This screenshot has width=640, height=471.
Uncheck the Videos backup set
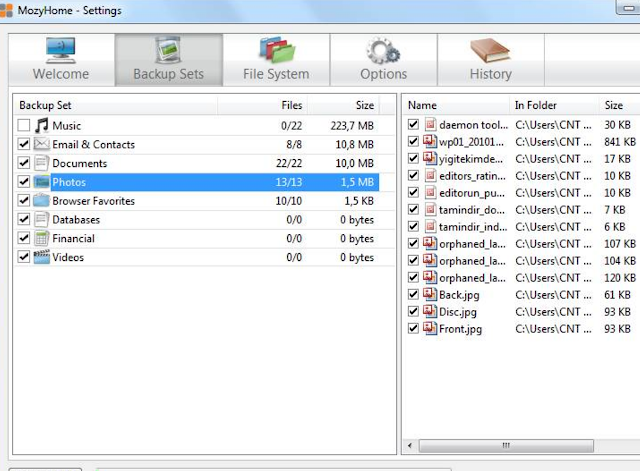(24, 256)
